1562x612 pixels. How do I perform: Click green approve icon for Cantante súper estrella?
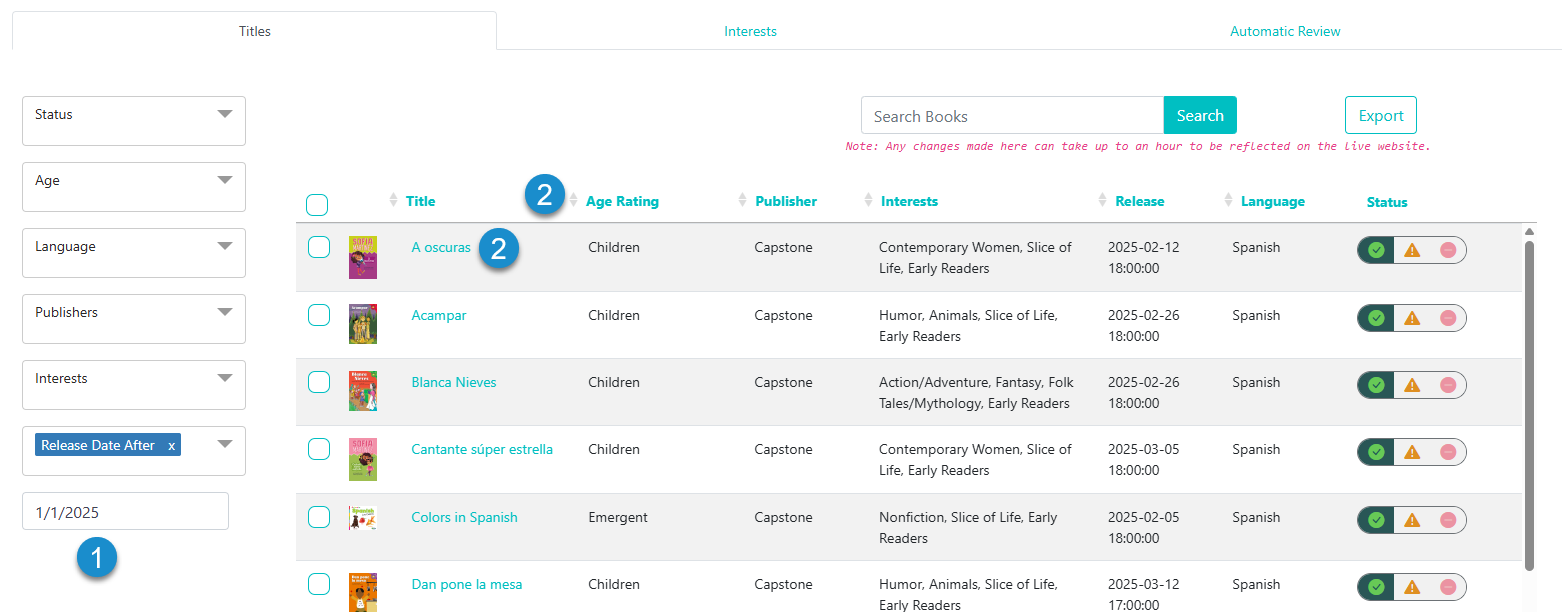pos(1376,452)
